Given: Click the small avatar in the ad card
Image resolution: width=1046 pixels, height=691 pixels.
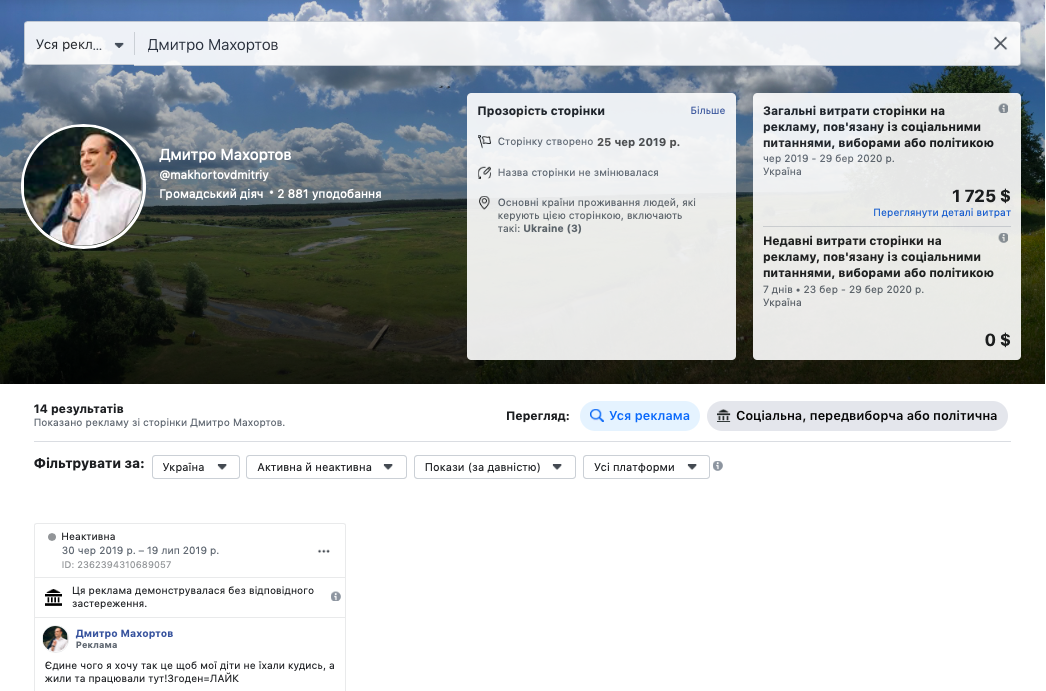Looking at the screenshot, I should coord(56,639).
